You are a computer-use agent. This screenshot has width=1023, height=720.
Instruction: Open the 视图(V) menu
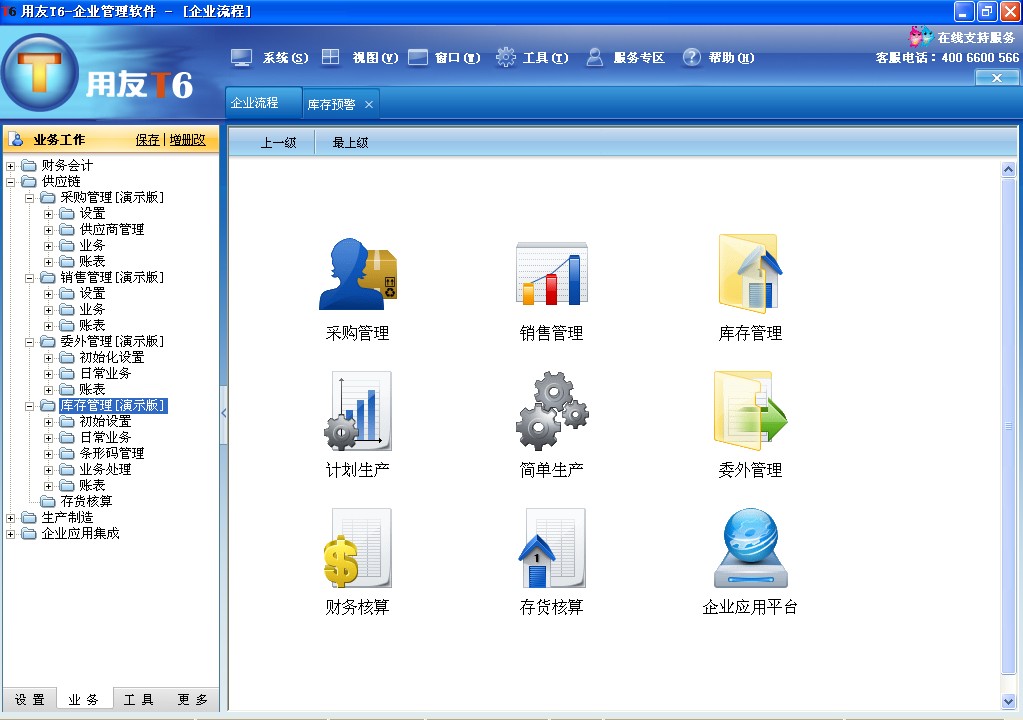pyautogui.click(x=375, y=58)
